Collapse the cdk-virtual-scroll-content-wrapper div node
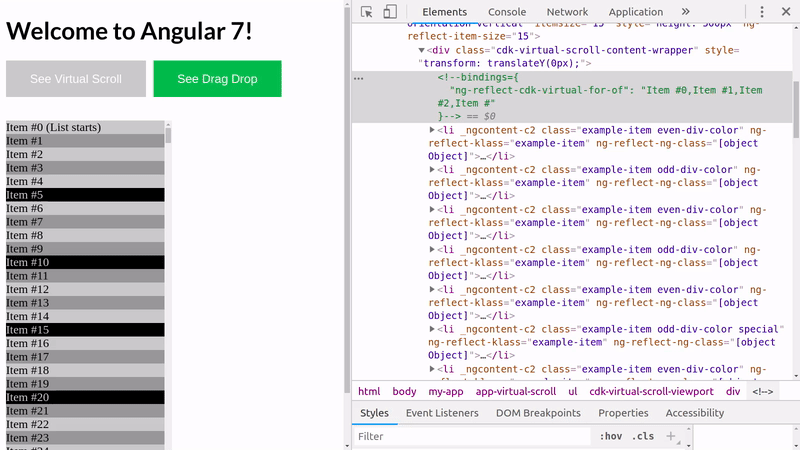This screenshot has width=800, height=450. [421, 49]
